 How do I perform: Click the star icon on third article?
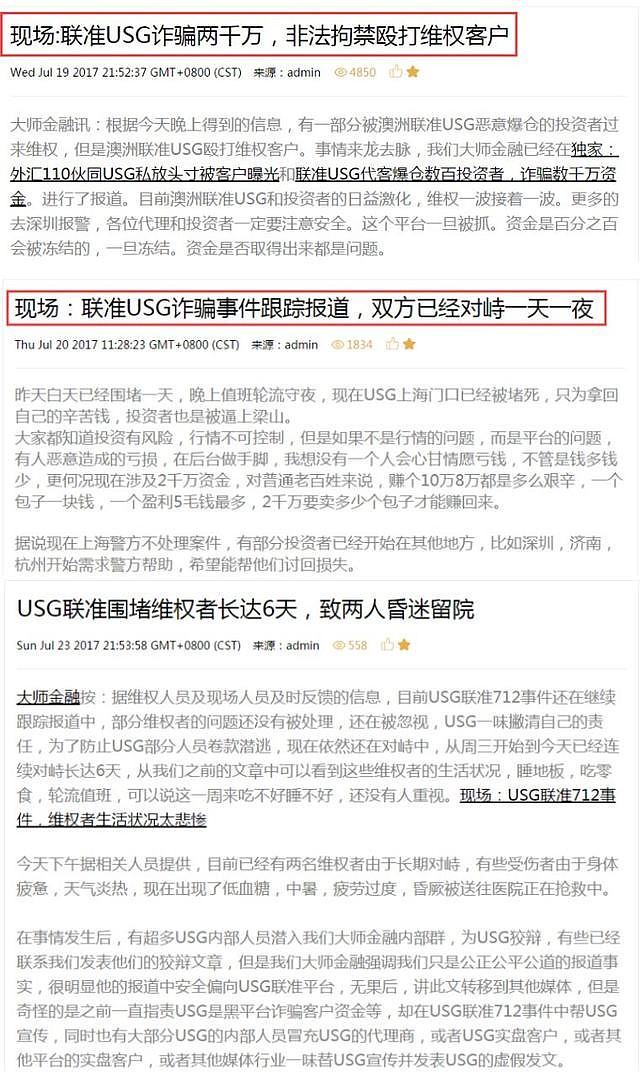(404, 645)
